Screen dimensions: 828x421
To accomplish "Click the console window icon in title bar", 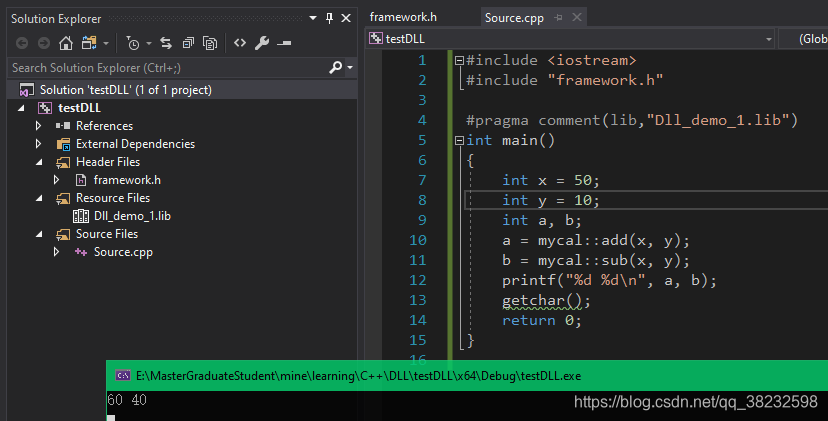I will click(123, 376).
